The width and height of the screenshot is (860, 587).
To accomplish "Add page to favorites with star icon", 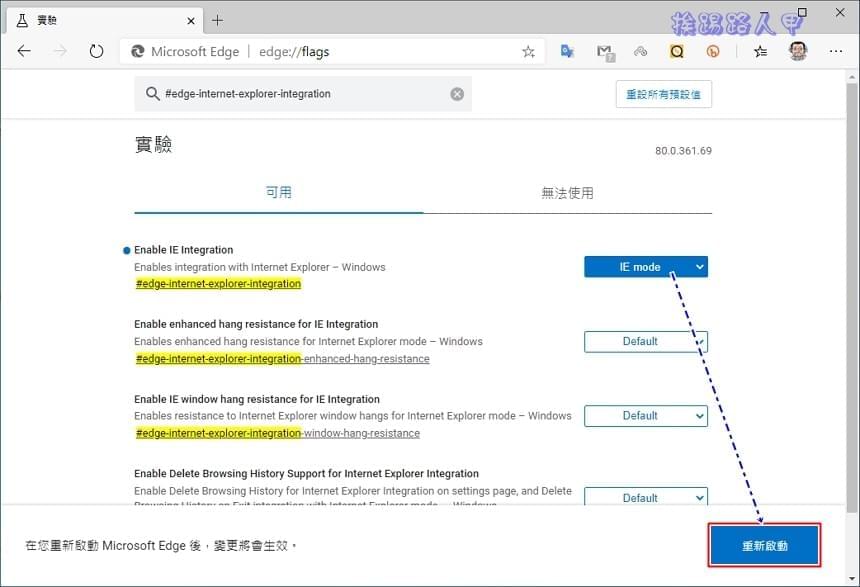I will 528,52.
